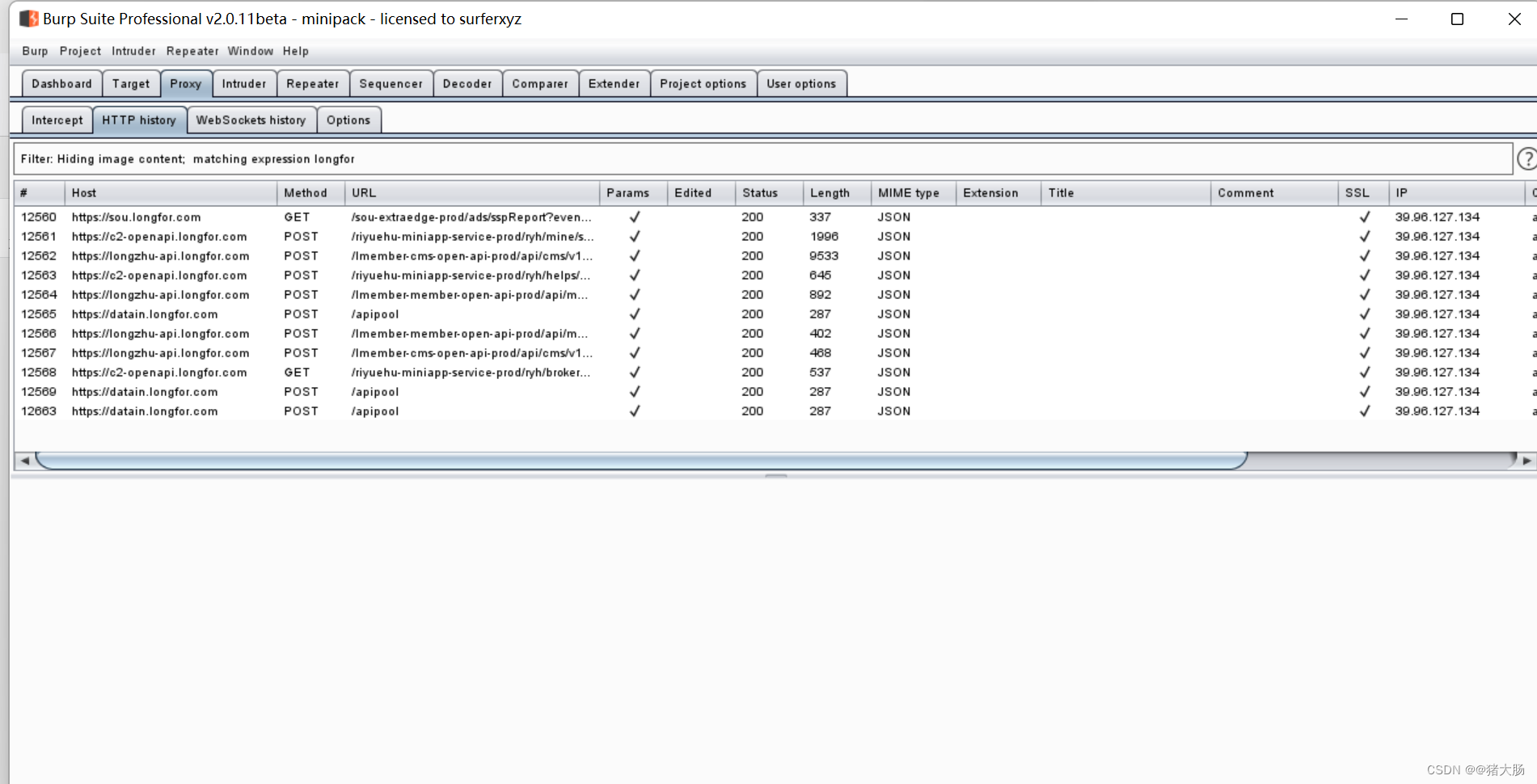Click the split pane divider handle below the table
1537x784 pixels.
[775, 475]
